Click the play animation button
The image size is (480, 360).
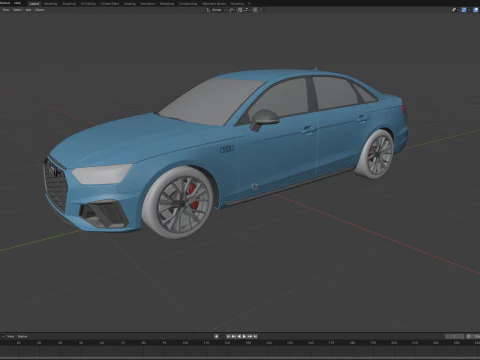click(244, 337)
